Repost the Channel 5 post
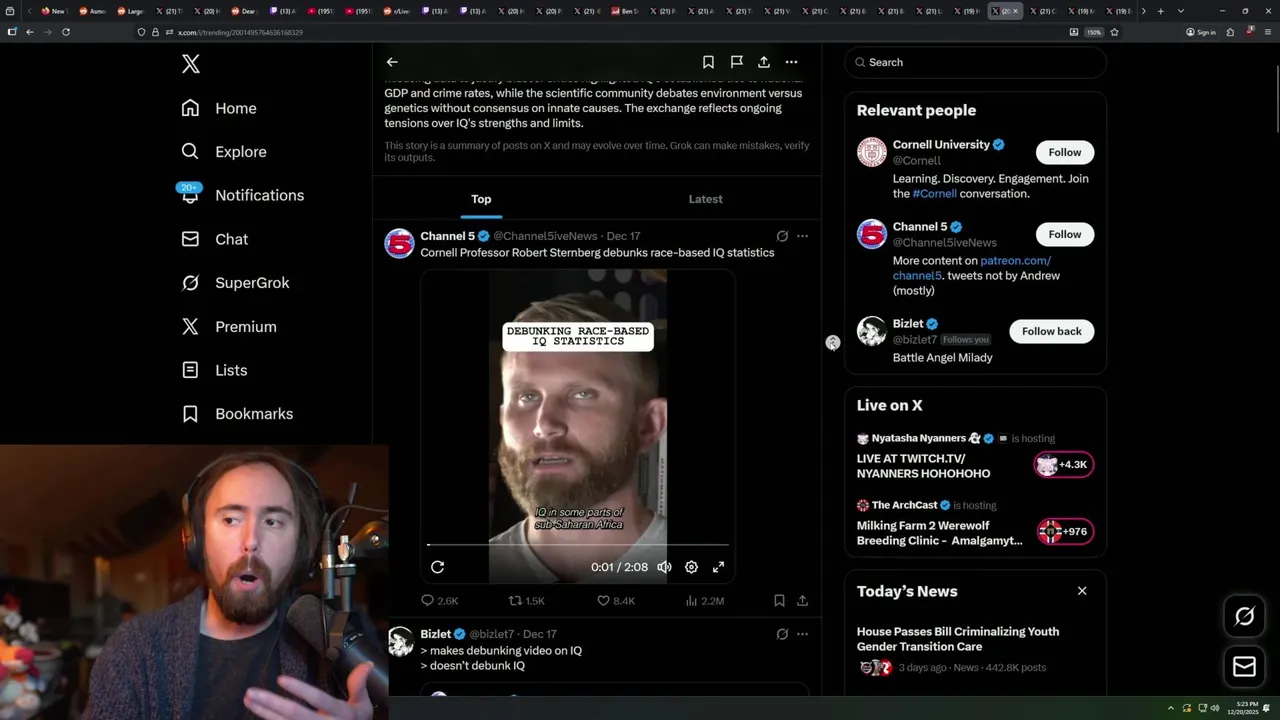This screenshot has height=720, width=1280. click(527, 601)
